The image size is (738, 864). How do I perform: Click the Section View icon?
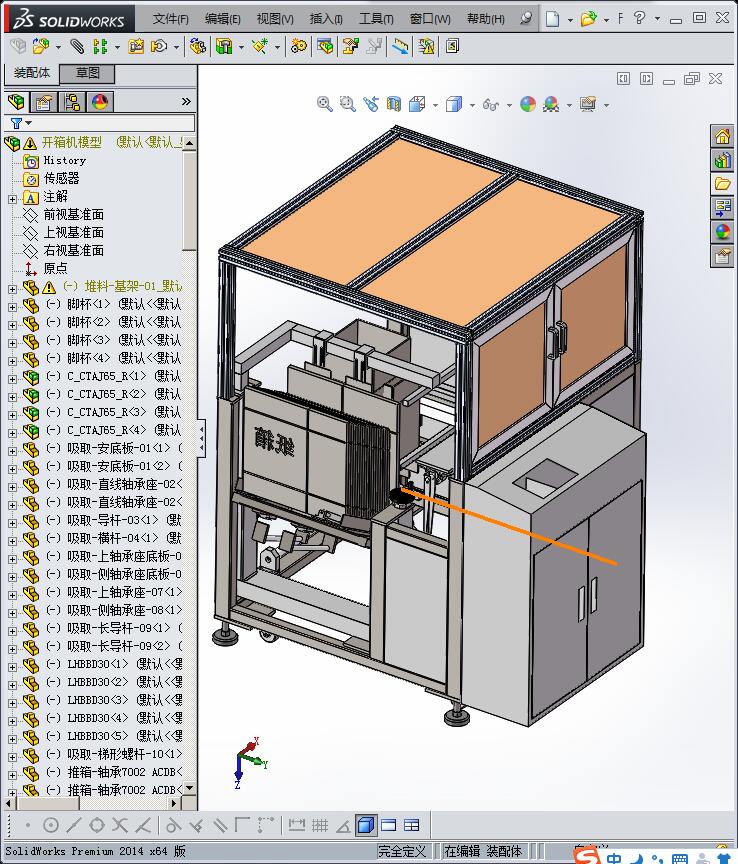click(394, 104)
